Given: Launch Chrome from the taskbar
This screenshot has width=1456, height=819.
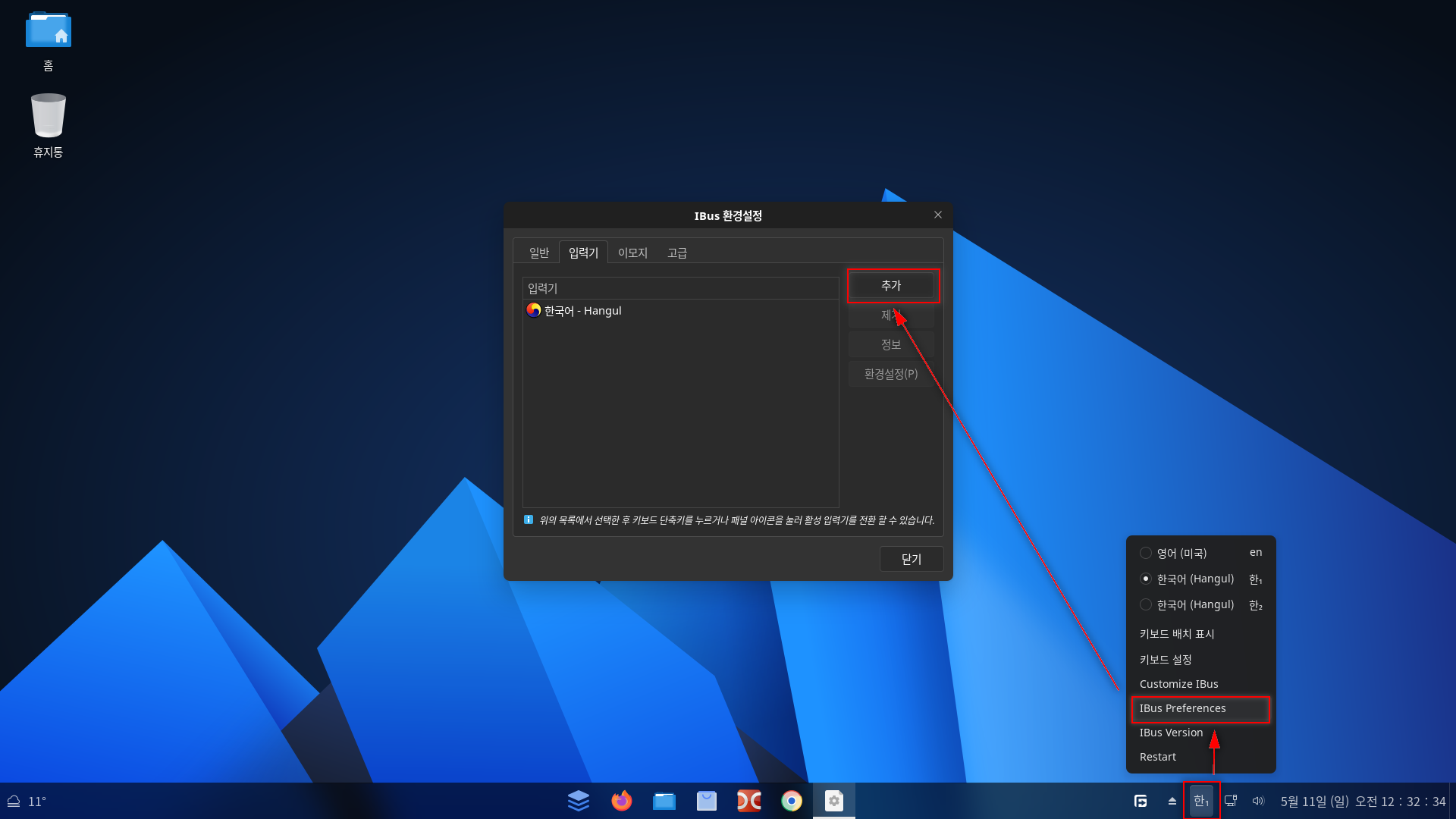Looking at the screenshot, I should click(791, 801).
